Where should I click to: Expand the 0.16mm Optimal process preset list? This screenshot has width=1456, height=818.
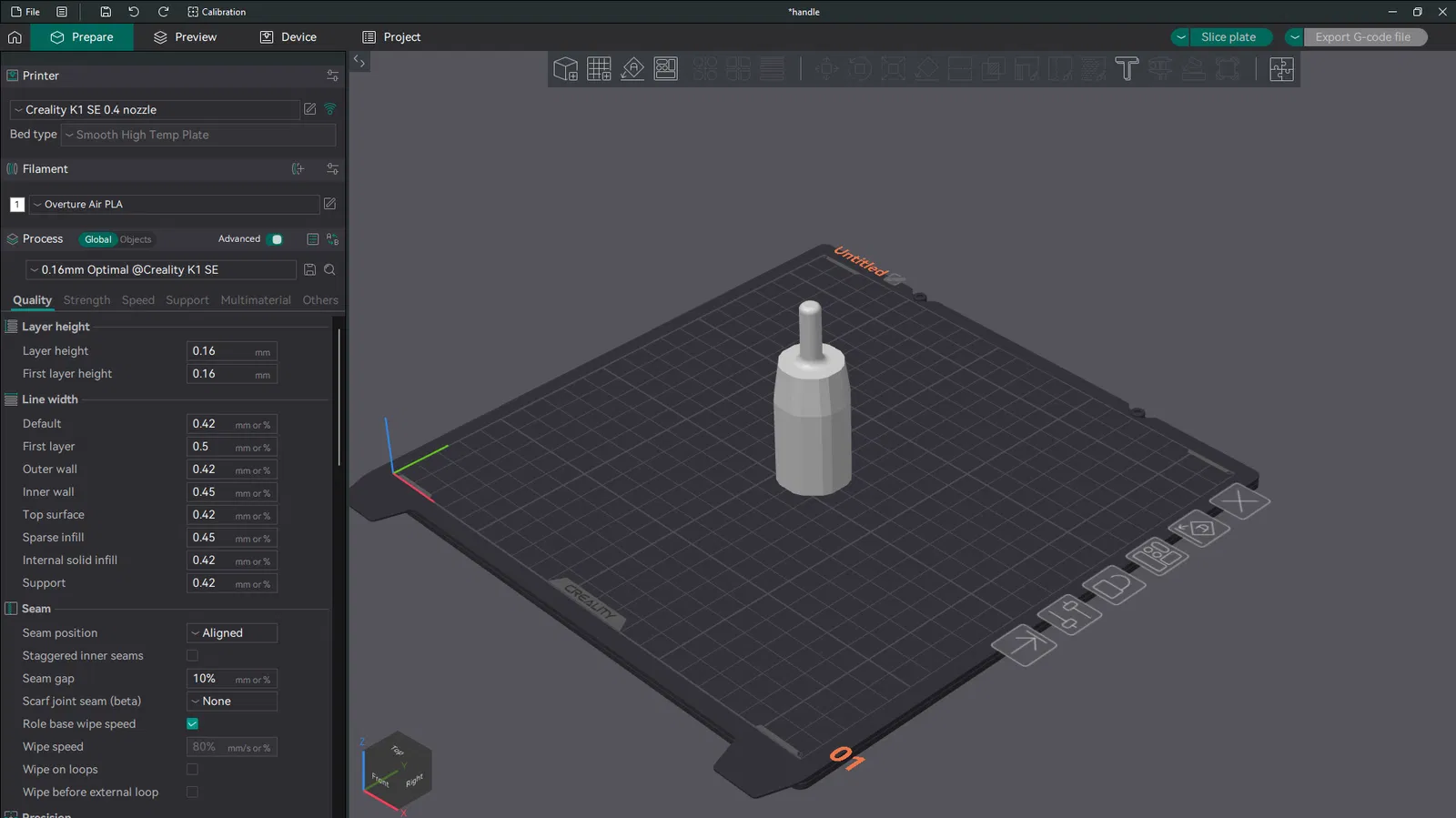pyautogui.click(x=160, y=270)
